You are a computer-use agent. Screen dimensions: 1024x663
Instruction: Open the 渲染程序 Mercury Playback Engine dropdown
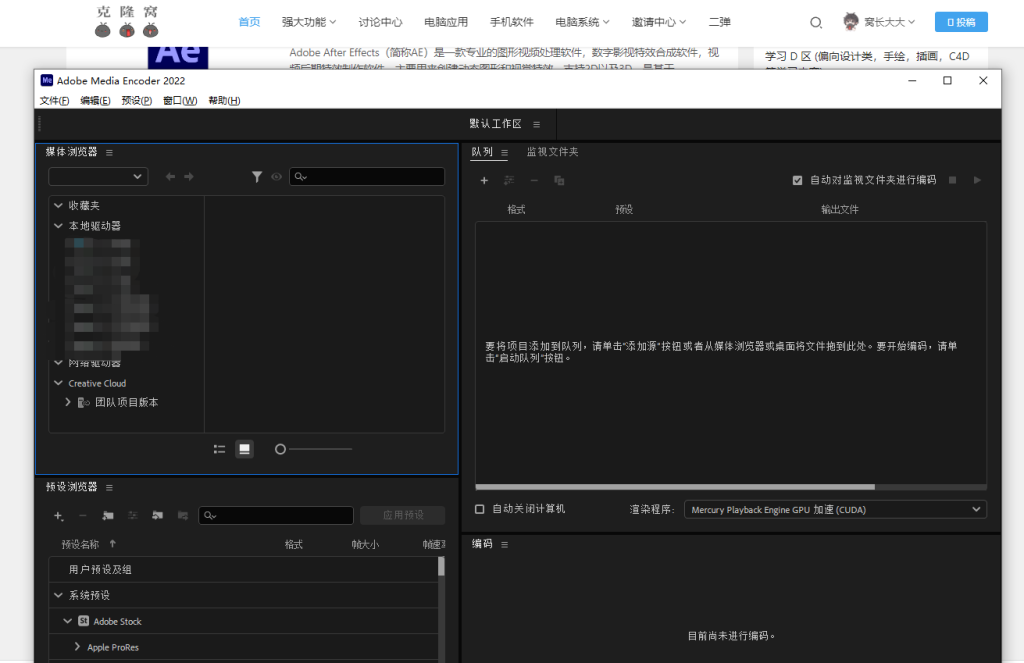point(835,509)
